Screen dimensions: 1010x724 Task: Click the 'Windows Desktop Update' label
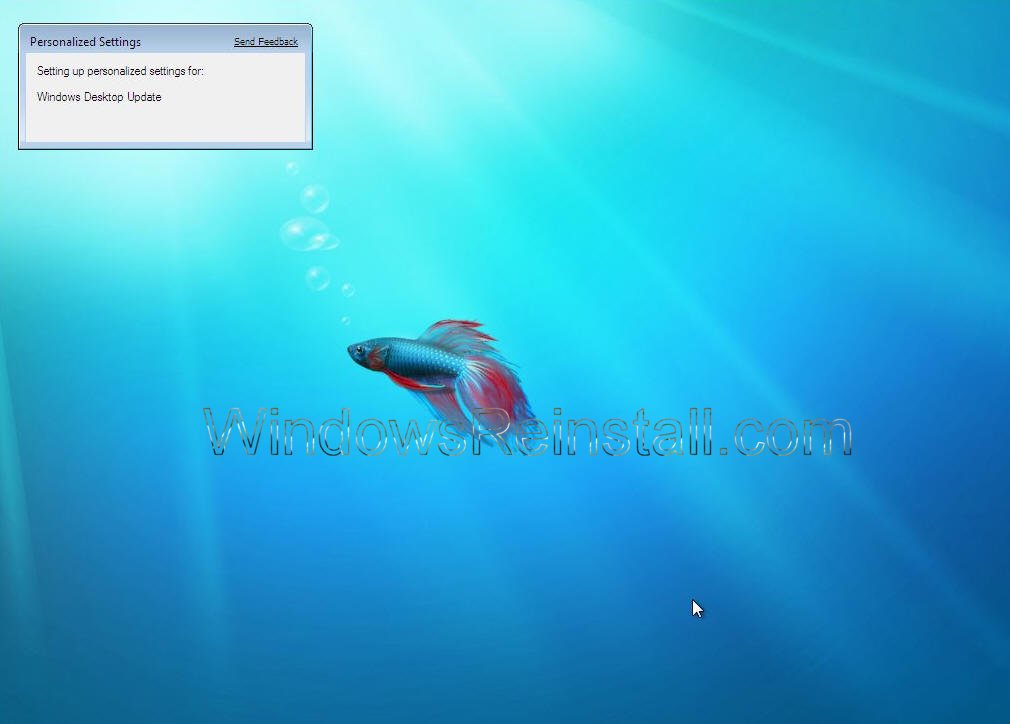(x=99, y=97)
